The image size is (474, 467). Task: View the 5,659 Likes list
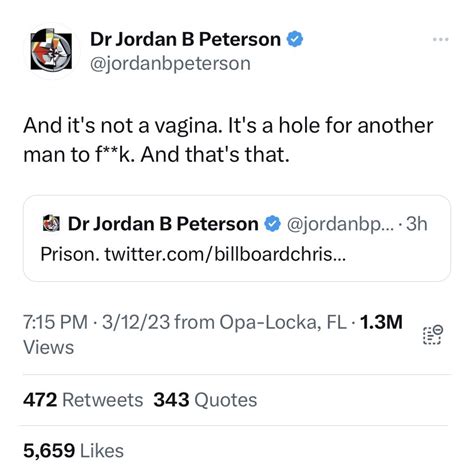pyautogui.click(x=73, y=451)
